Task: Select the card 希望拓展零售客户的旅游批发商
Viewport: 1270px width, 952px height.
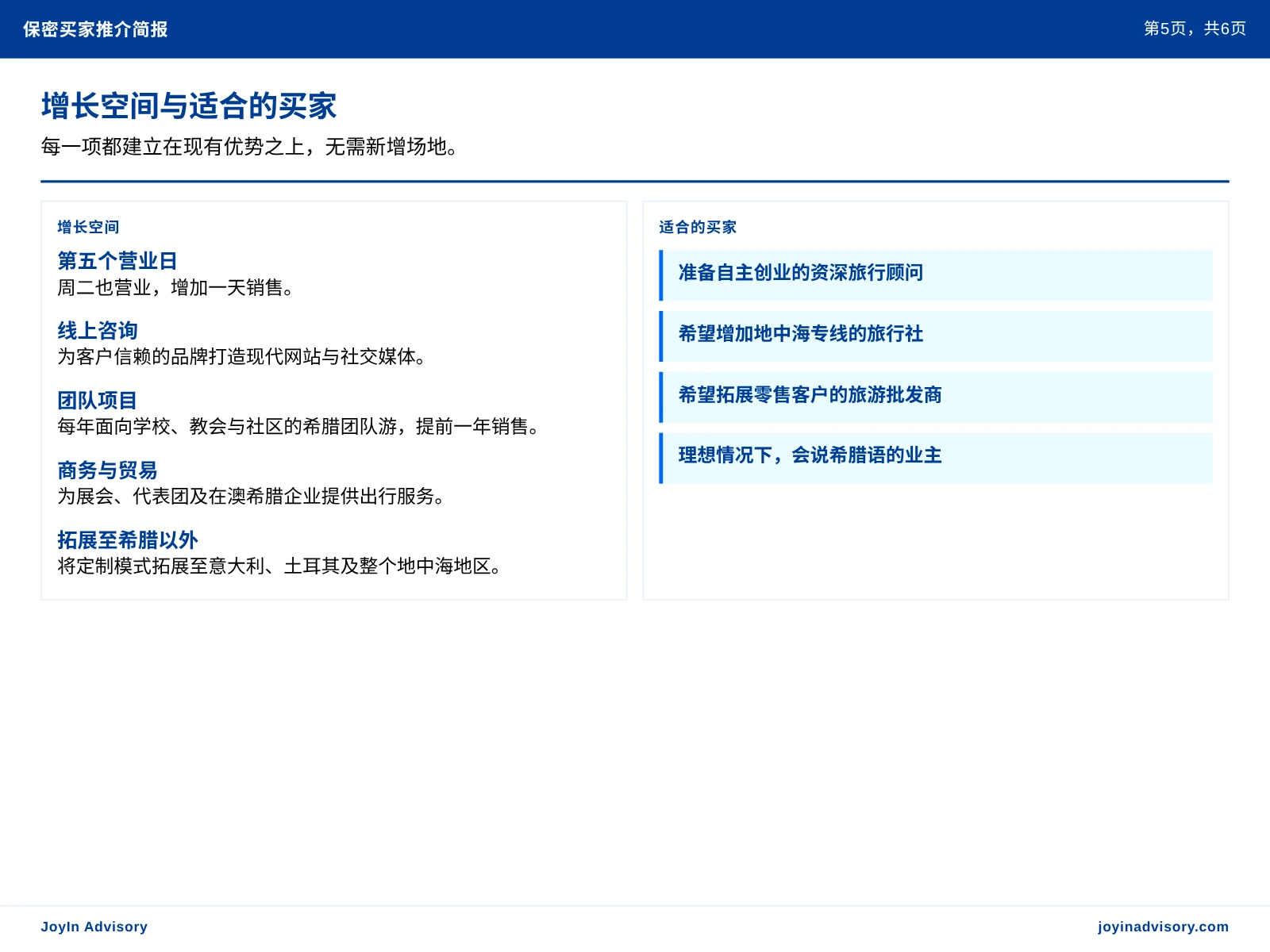Action: click(936, 397)
